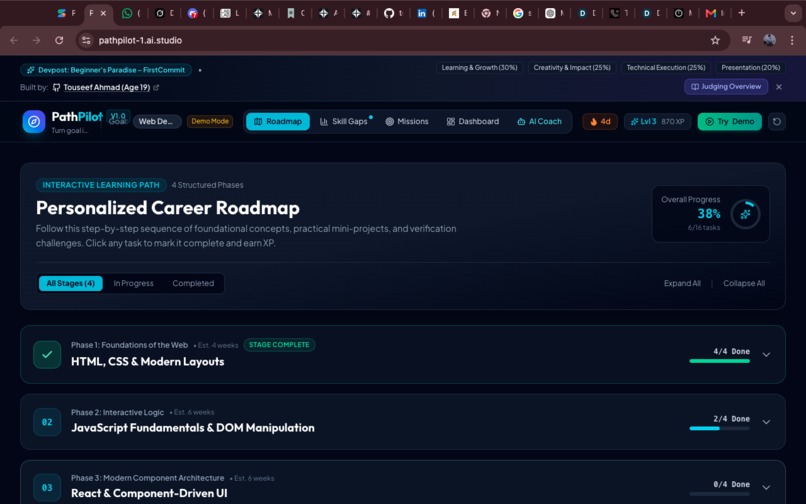Image resolution: width=806 pixels, height=504 pixels.
Task: Open the Chrome profile avatar
Action: (x=770, y=40)
